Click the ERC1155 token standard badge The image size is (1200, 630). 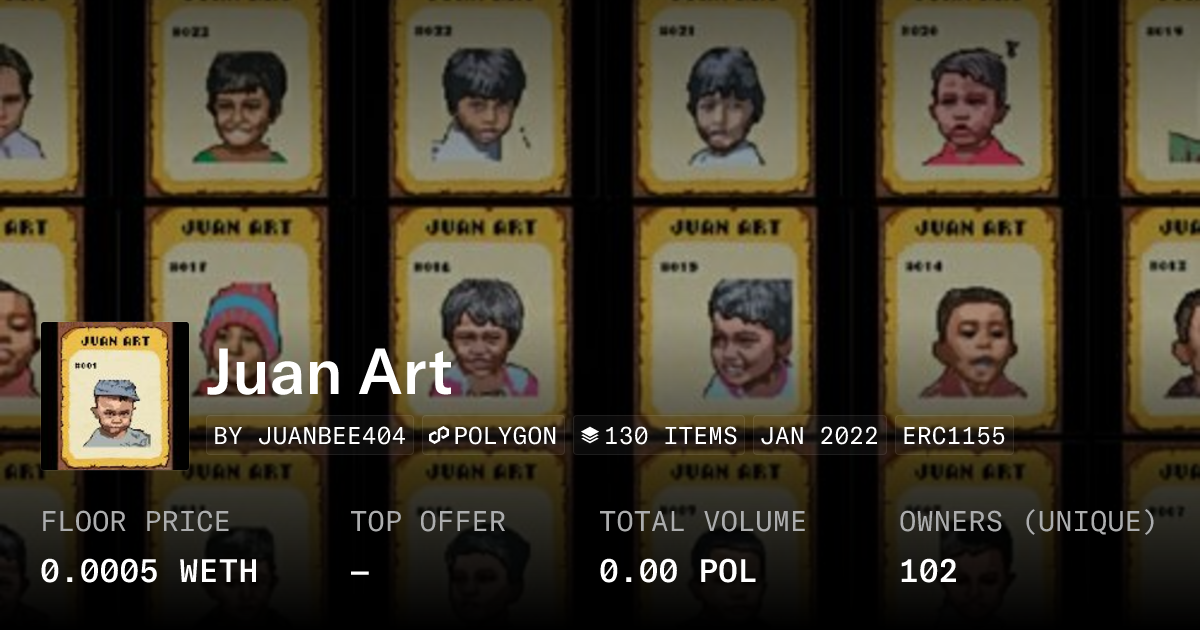coord(954,436)
